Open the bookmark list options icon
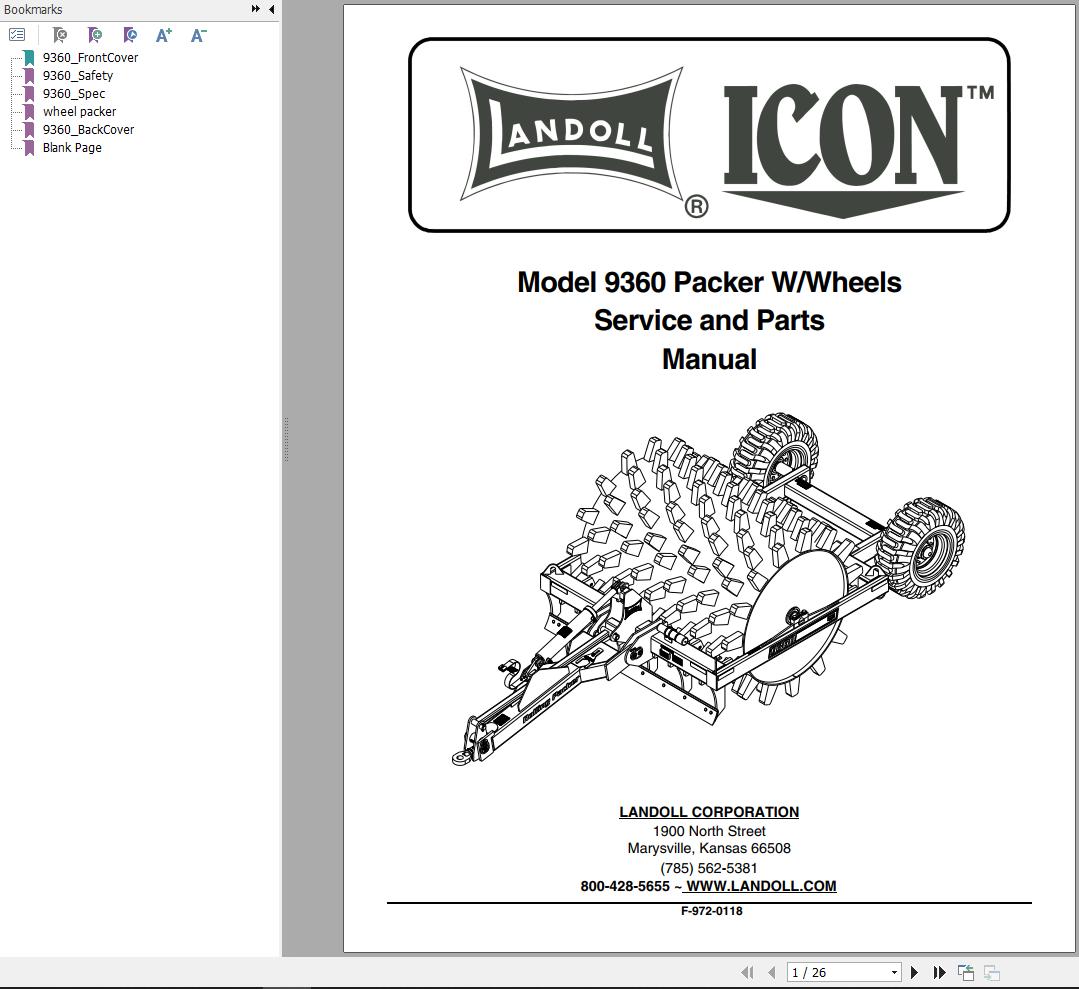This screenshot has height=989, width=1079. tap(16, 34)
